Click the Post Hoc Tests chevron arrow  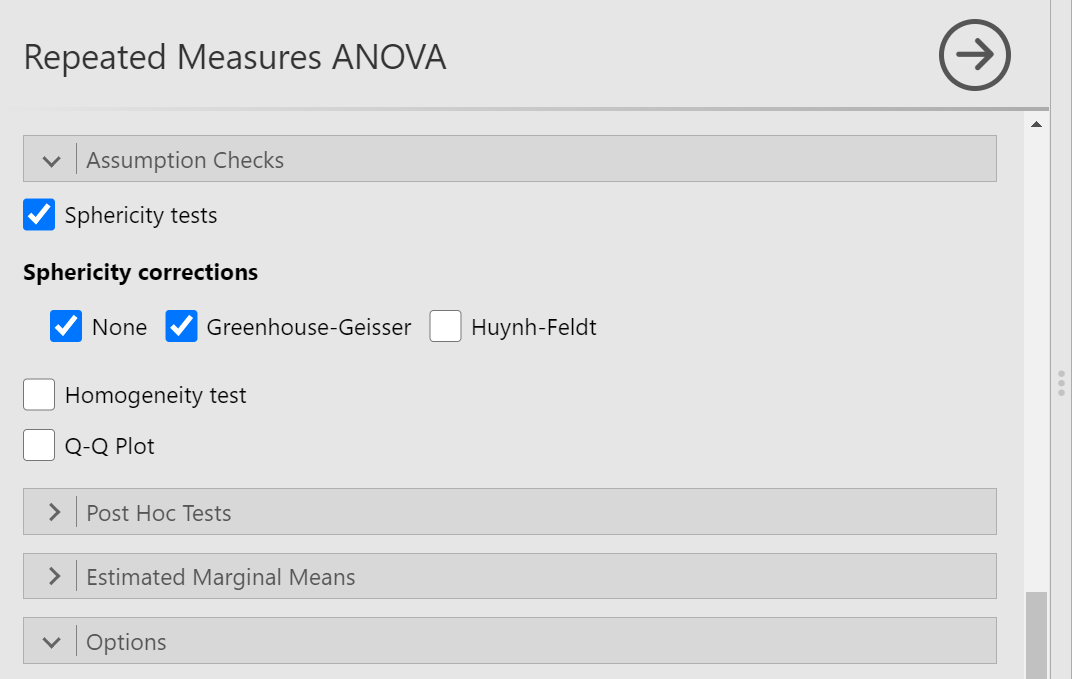pyautogui.click(x=54, y=512)
